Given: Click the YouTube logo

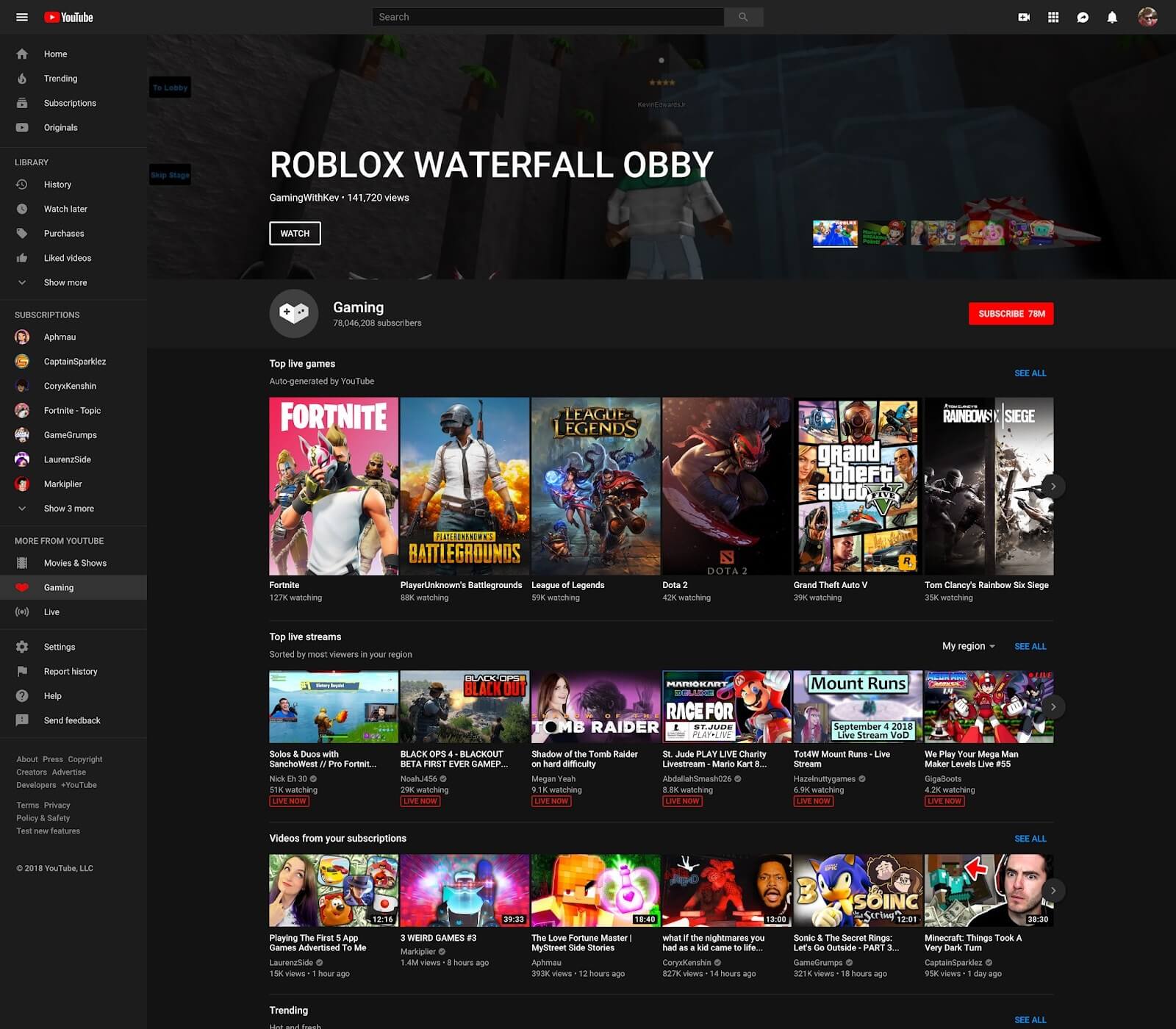Looking at the screenshot, I should tap(68, 16).
